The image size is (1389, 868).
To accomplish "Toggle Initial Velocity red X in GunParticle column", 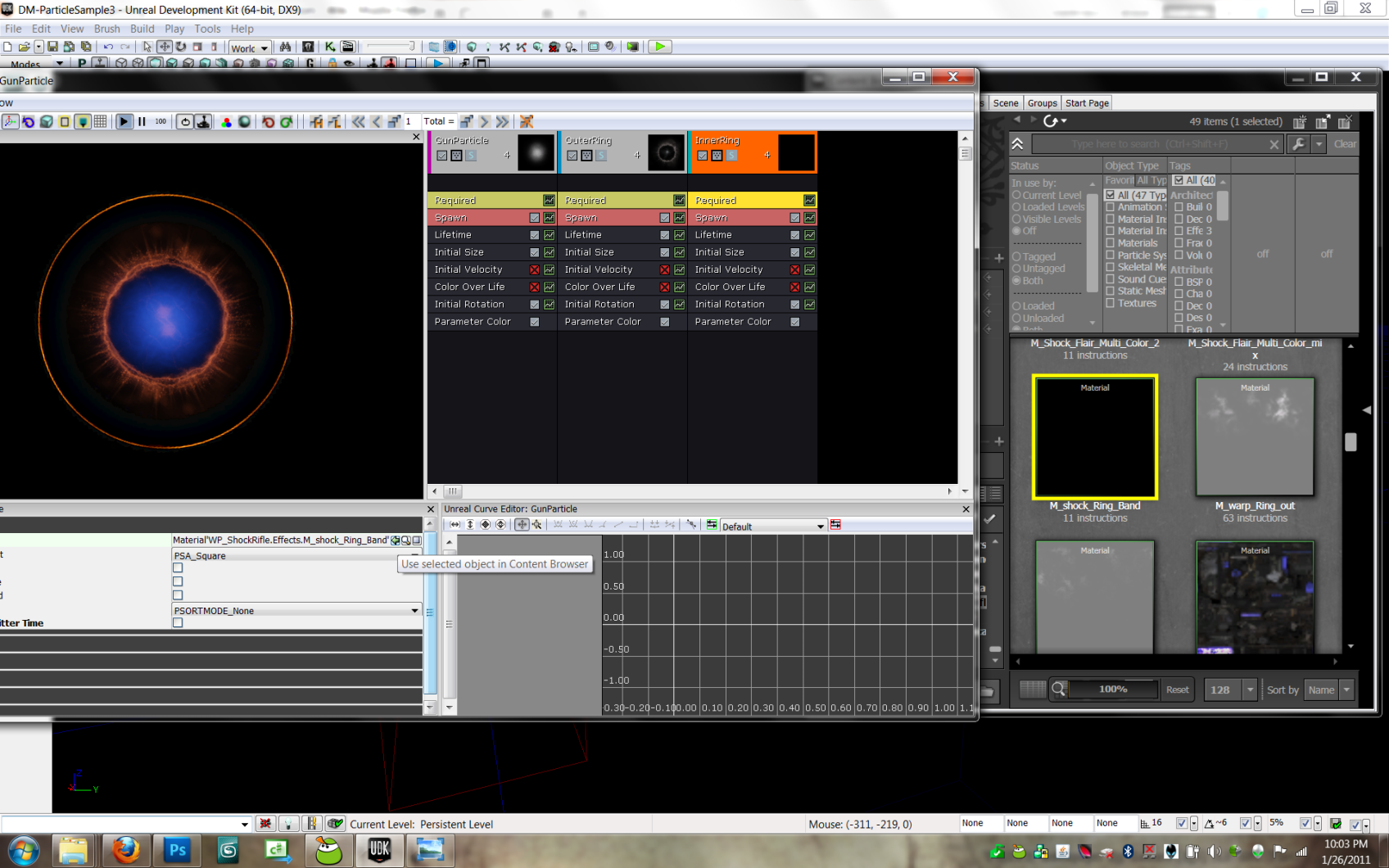I will pyautogui.click(x=535, y=269).
